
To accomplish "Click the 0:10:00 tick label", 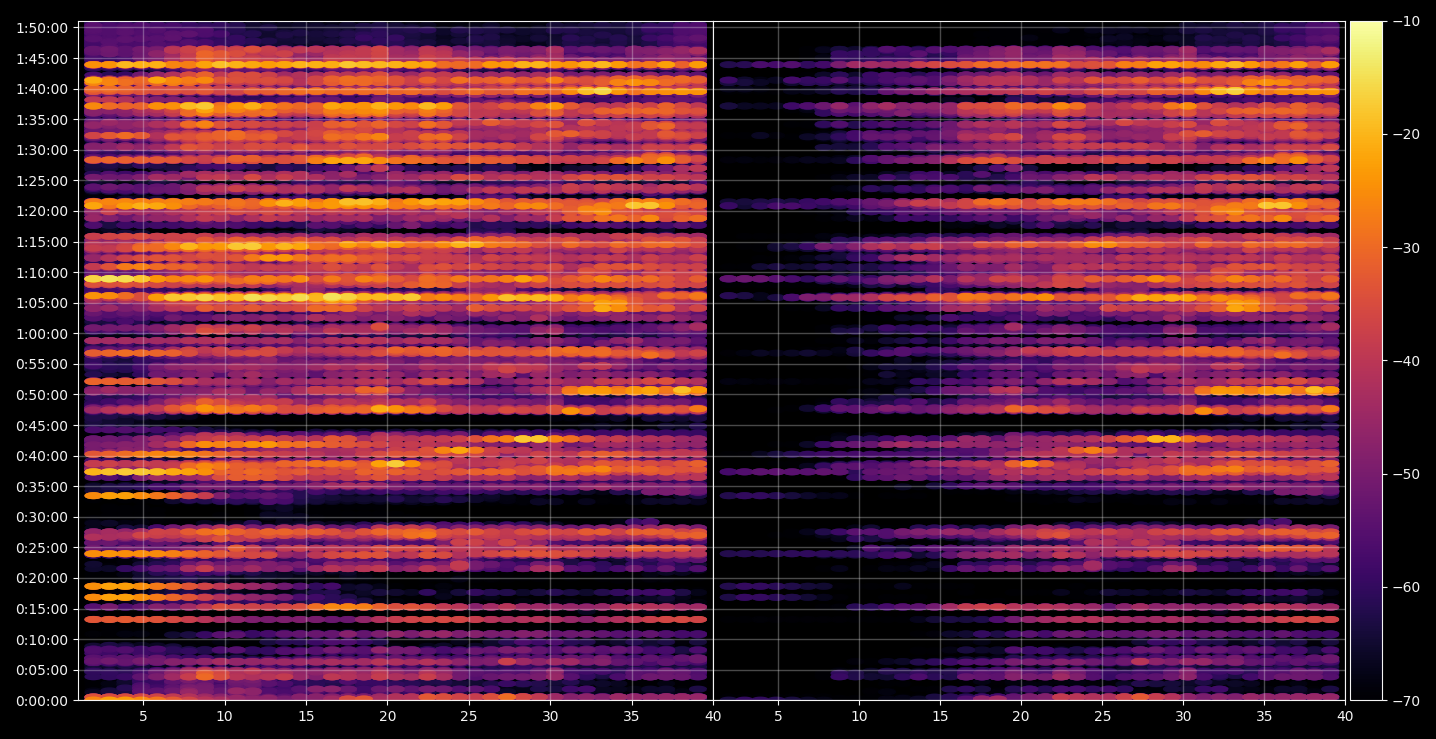I will 42,640.
